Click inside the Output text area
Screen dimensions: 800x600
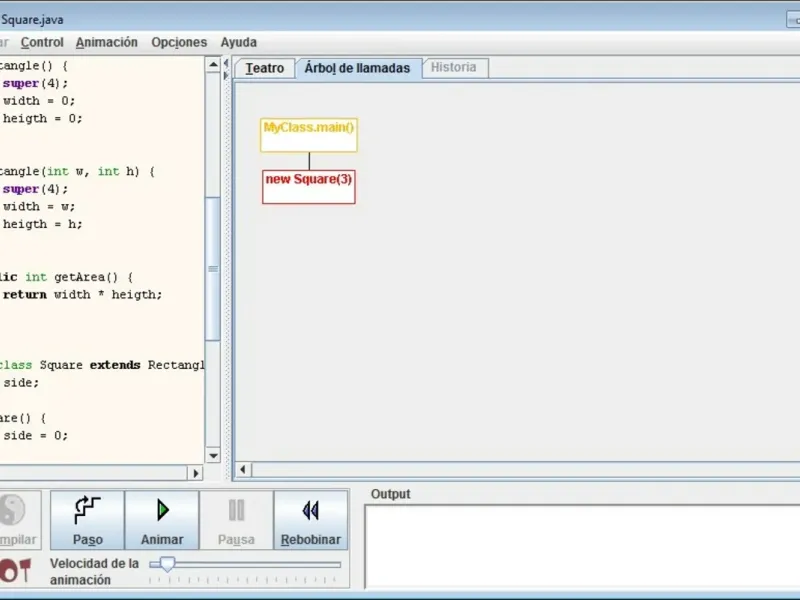[x=583, y=546]
